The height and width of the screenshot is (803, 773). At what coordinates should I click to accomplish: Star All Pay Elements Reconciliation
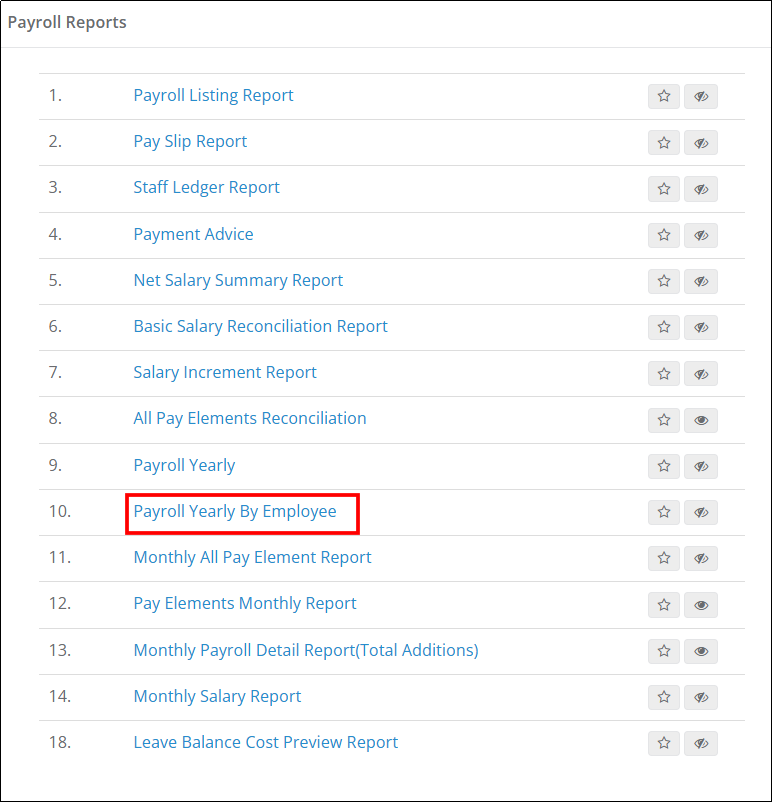point(664,420)
